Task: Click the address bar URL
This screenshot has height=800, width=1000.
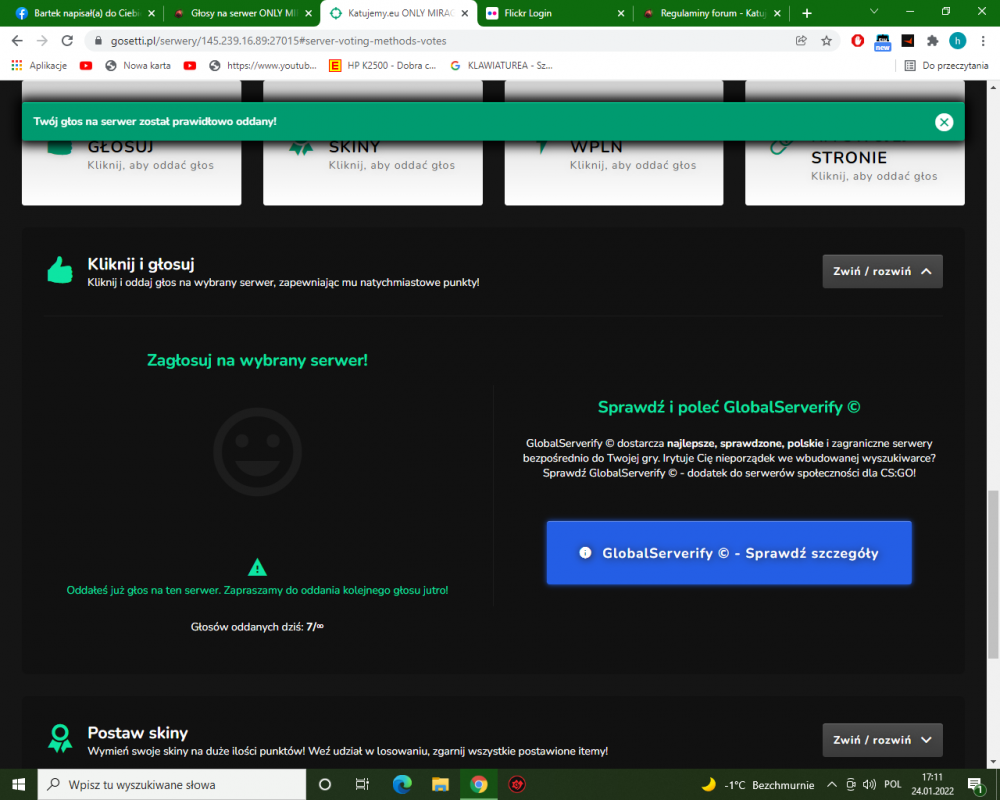Action: tap(279, 41)
